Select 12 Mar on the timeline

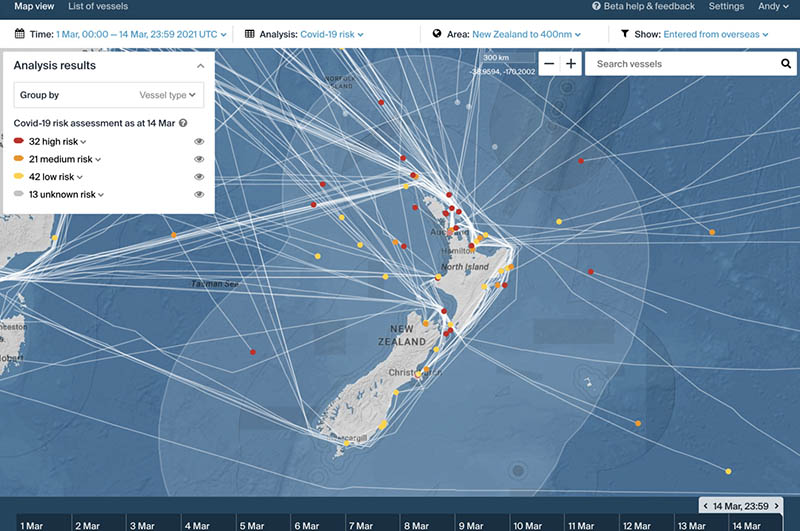[x=647, y=523]
